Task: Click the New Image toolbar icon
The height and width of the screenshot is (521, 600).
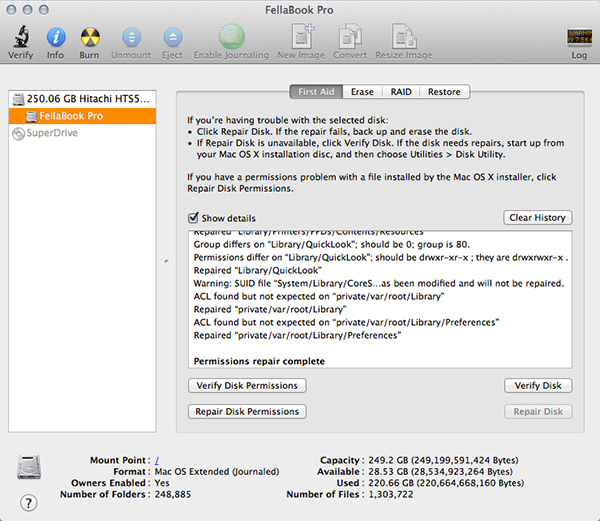Action: click(x=302, y=36)
